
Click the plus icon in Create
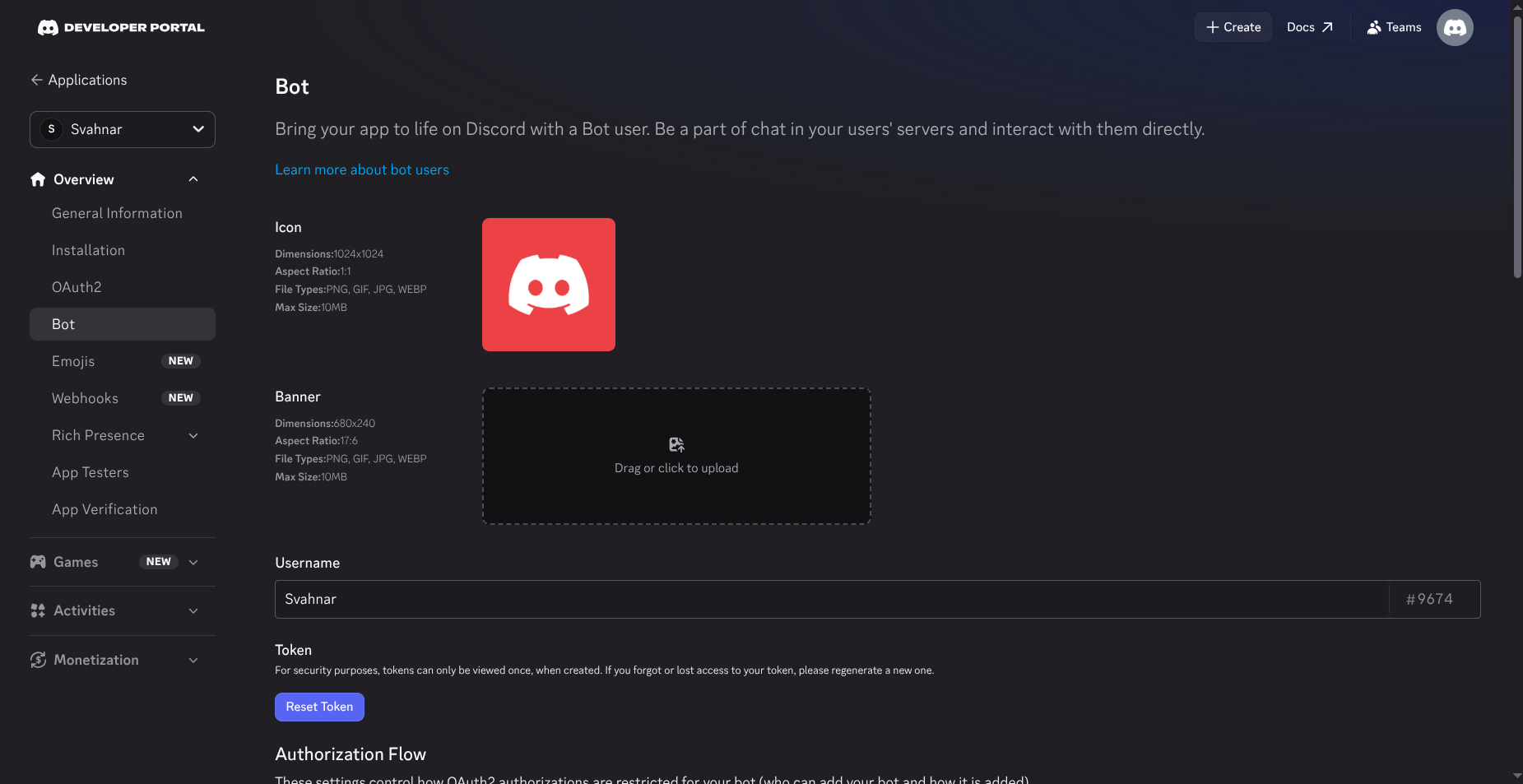tap(1212, 27)
